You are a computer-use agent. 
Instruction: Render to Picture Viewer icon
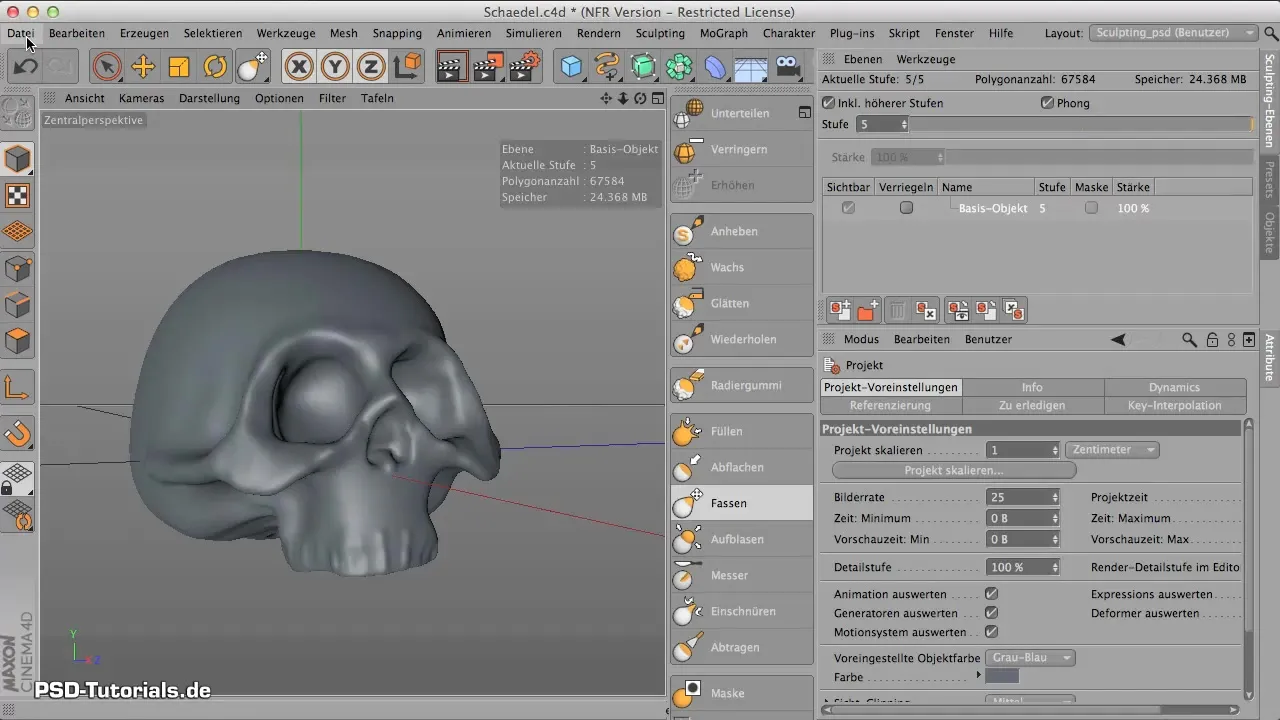coord(488,67)
